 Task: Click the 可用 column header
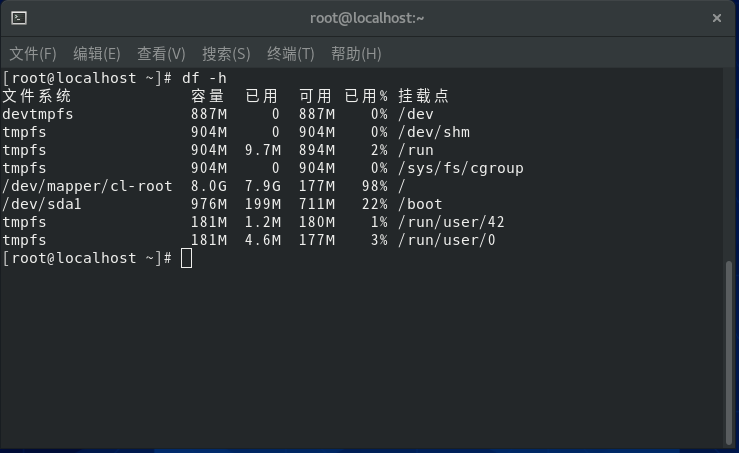(x=315, y=96)
